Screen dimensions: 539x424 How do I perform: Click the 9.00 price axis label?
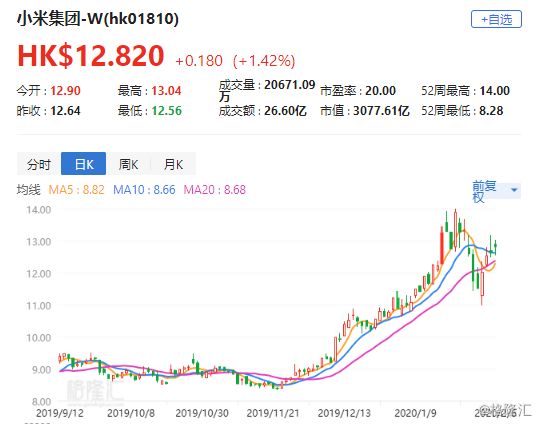coord(41,370)
